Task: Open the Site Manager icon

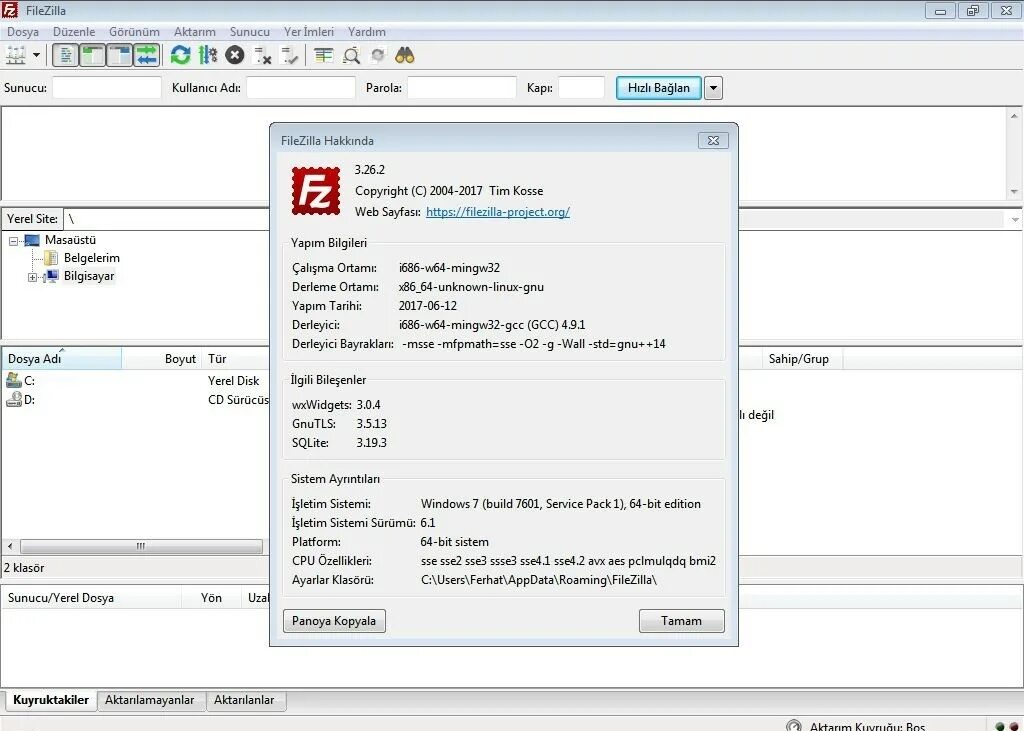Action: [16, 56]
